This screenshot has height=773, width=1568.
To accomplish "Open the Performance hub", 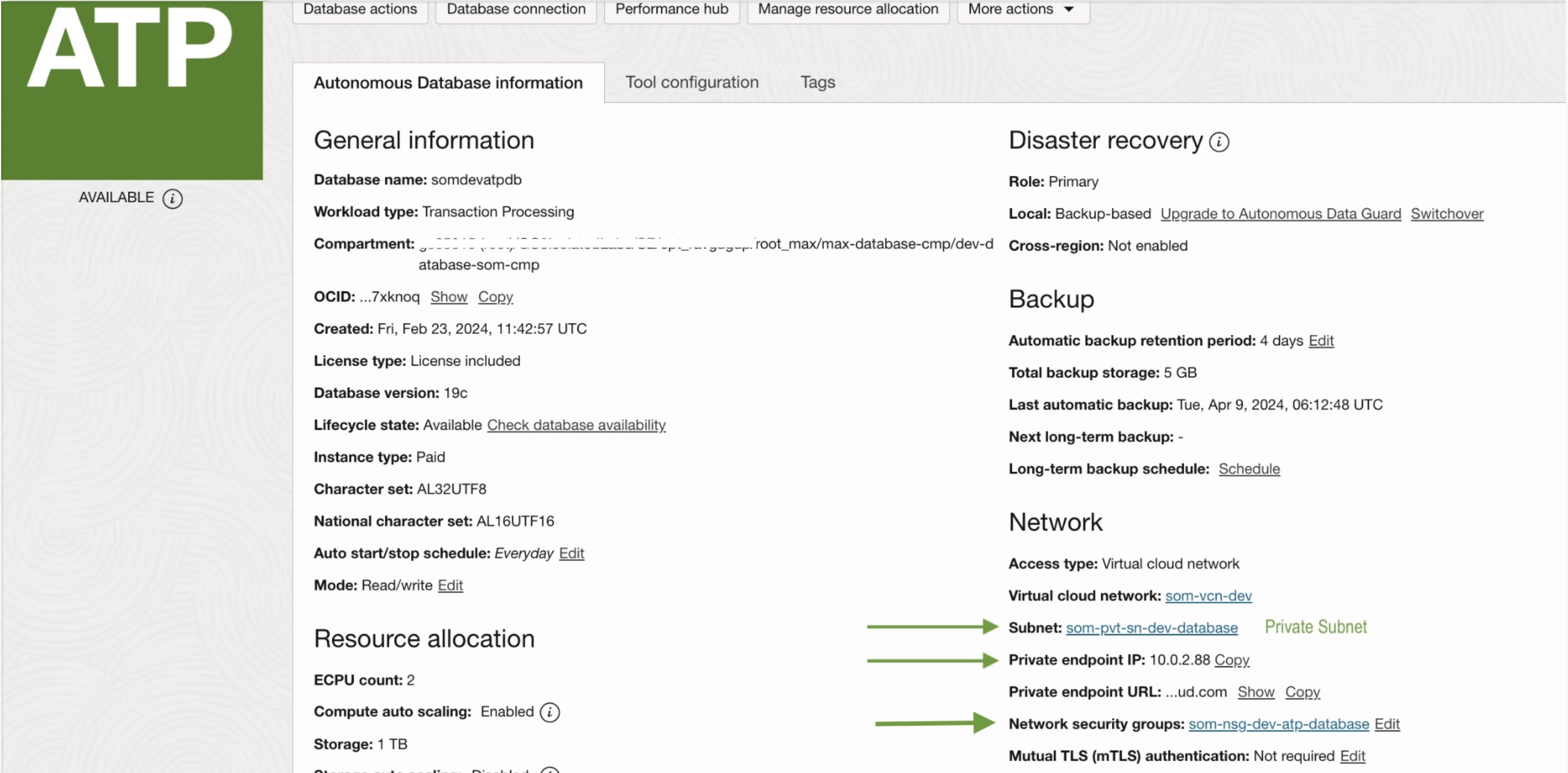I will (672, 9).
